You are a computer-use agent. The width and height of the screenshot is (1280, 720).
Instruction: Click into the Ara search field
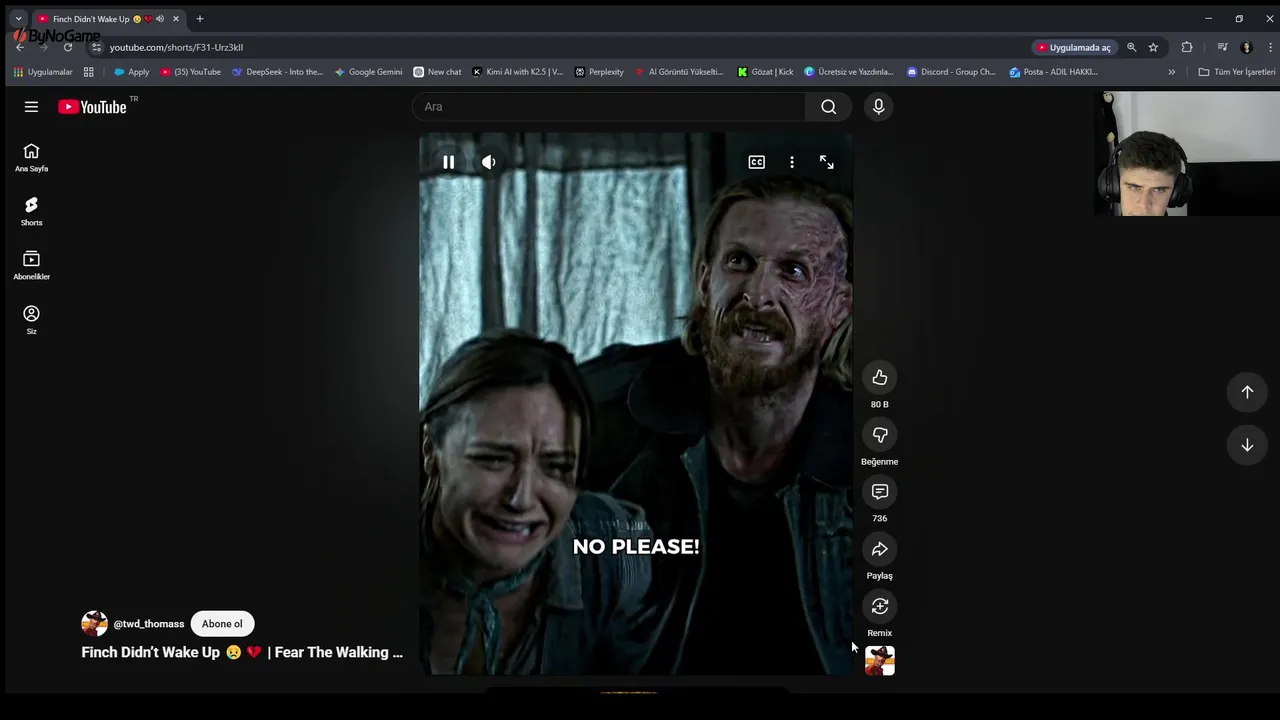(610, 107)
